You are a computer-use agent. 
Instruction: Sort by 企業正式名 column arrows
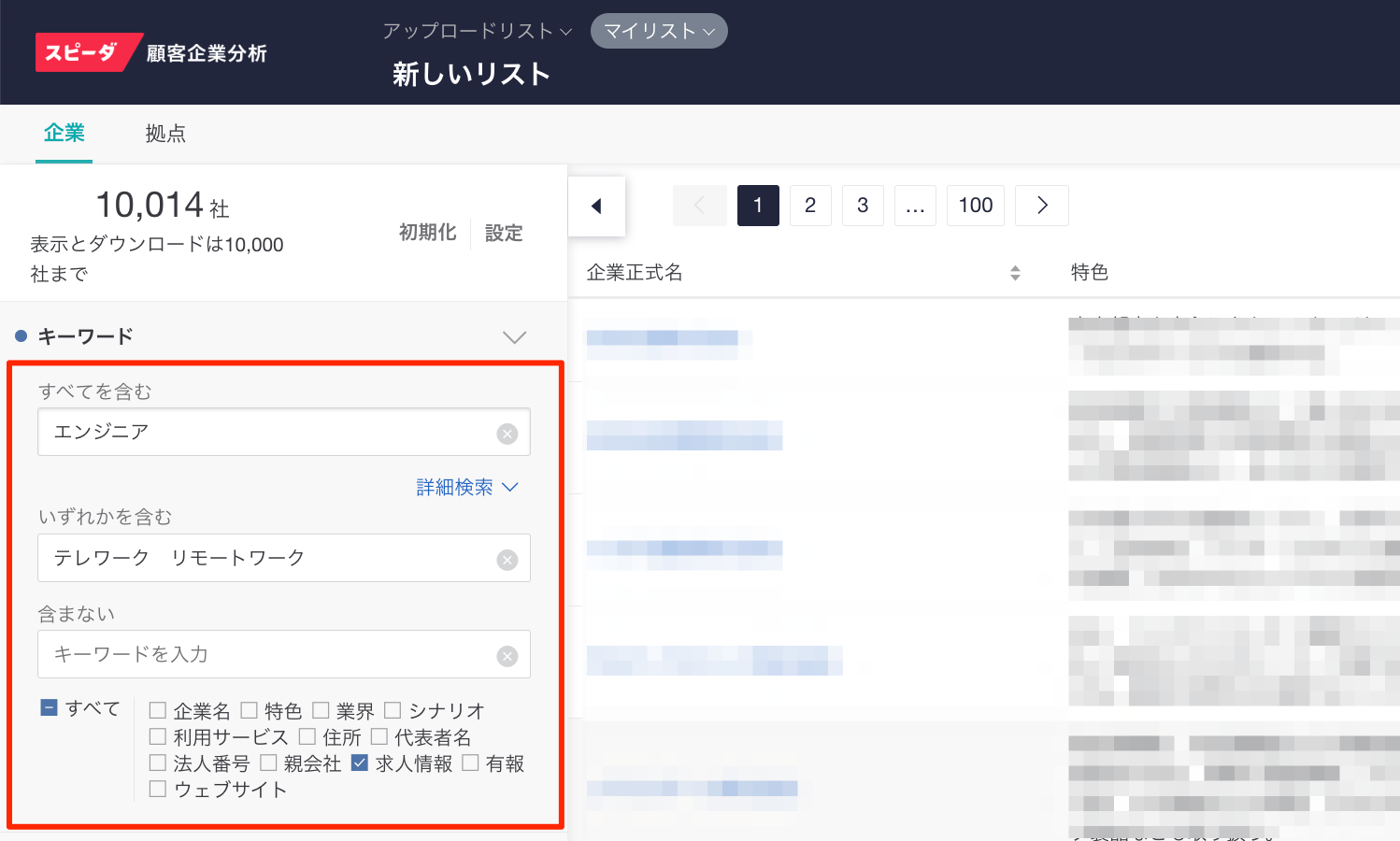[1015, 273]
